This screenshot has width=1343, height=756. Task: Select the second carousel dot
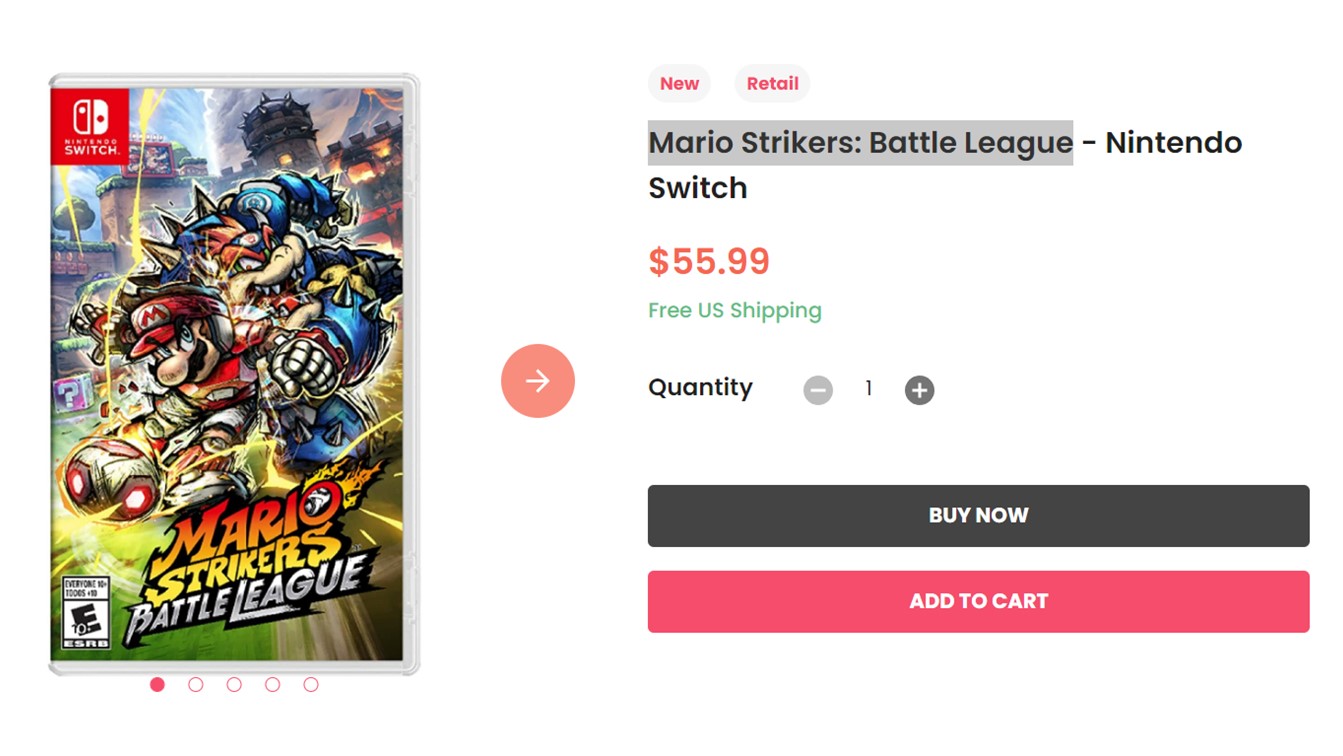pos(196,685)
